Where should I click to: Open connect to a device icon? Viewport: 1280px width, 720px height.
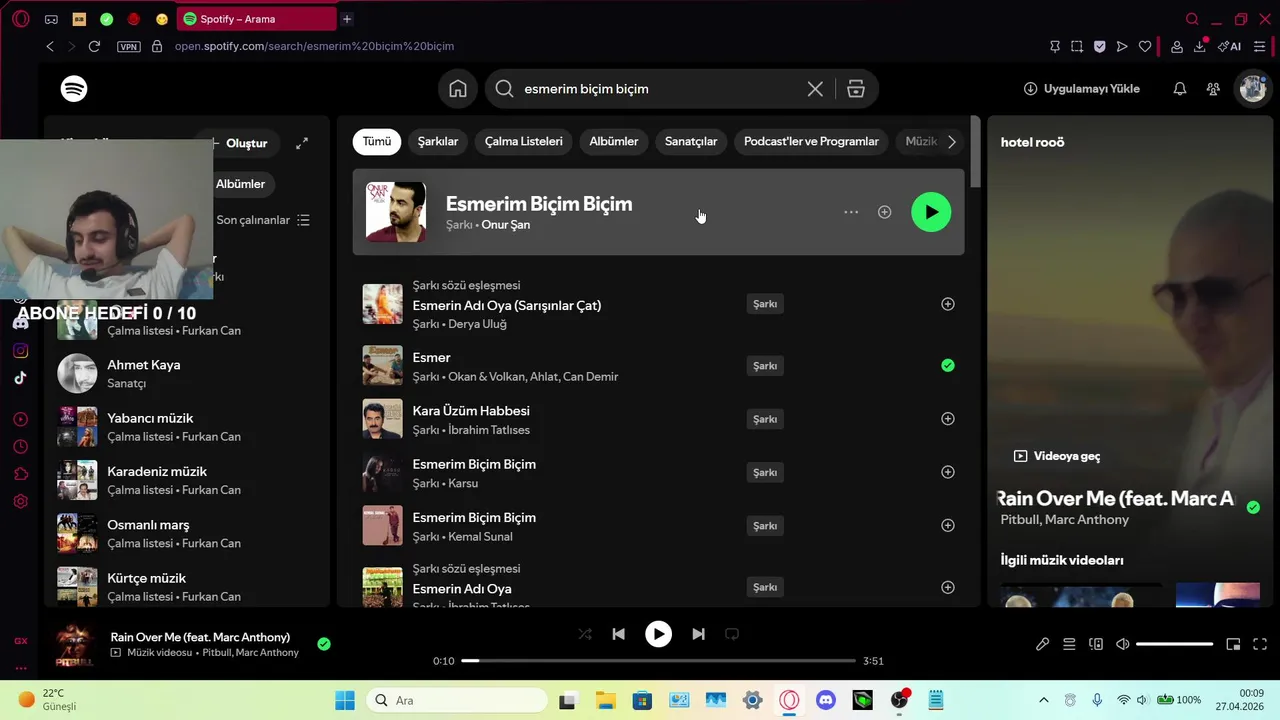pyautogui.click(x=1096, y=644)
